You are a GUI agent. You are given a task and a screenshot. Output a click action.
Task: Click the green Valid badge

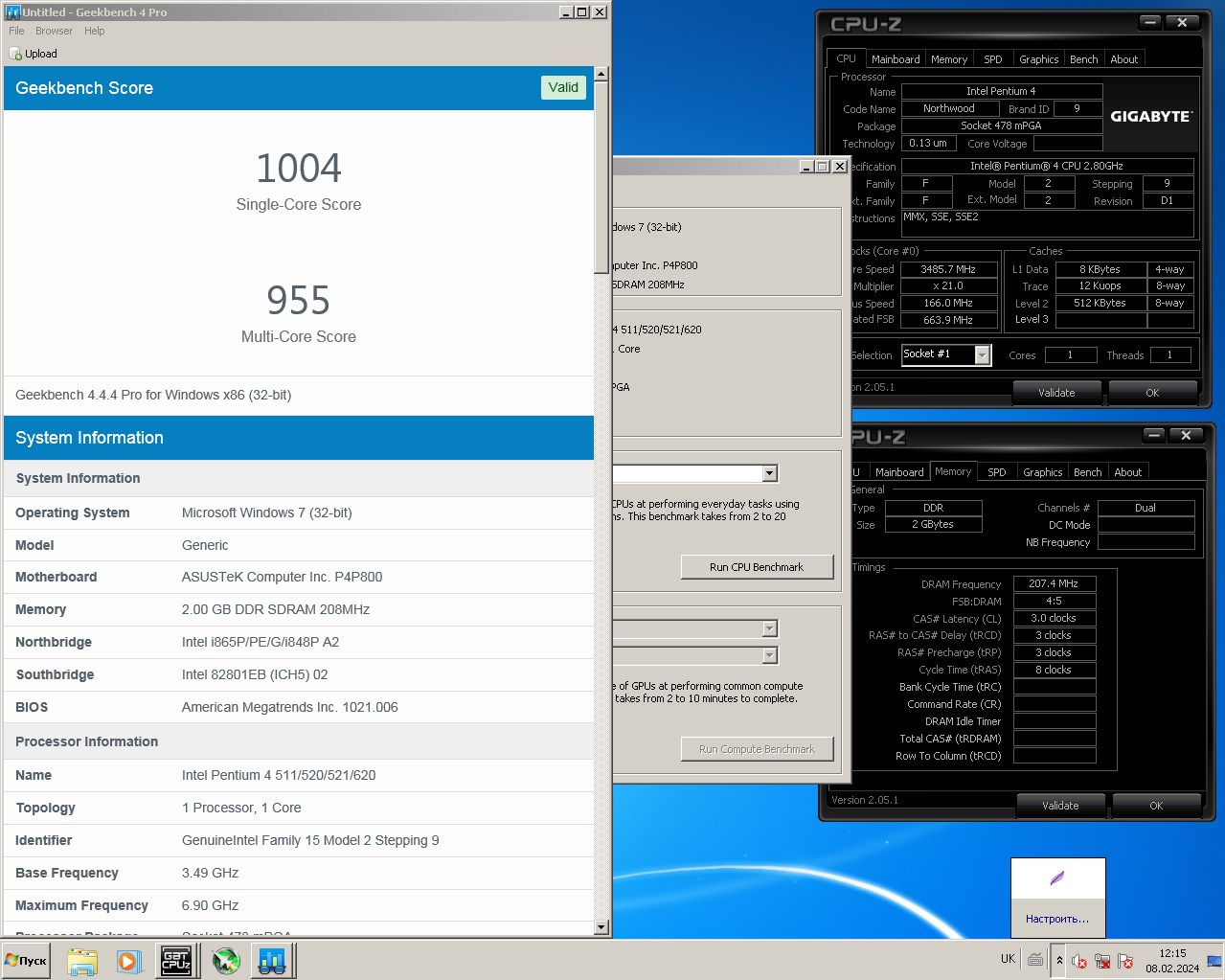tap(563, 87)
